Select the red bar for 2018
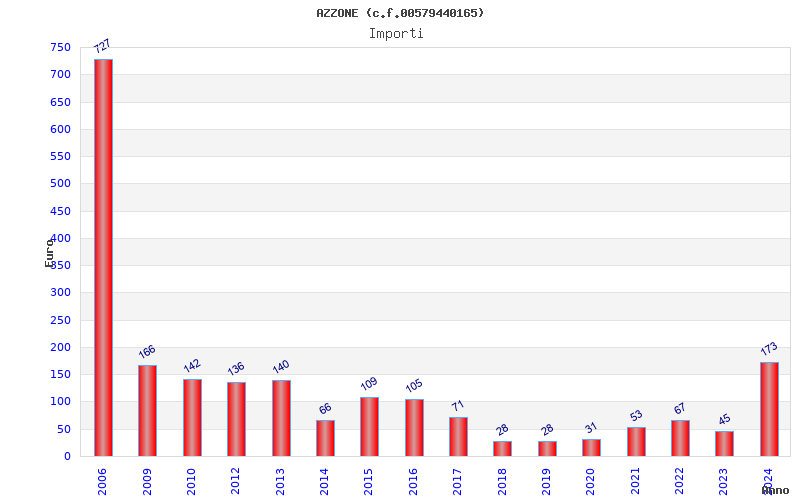The image size is (800, 500). (503, 448)
